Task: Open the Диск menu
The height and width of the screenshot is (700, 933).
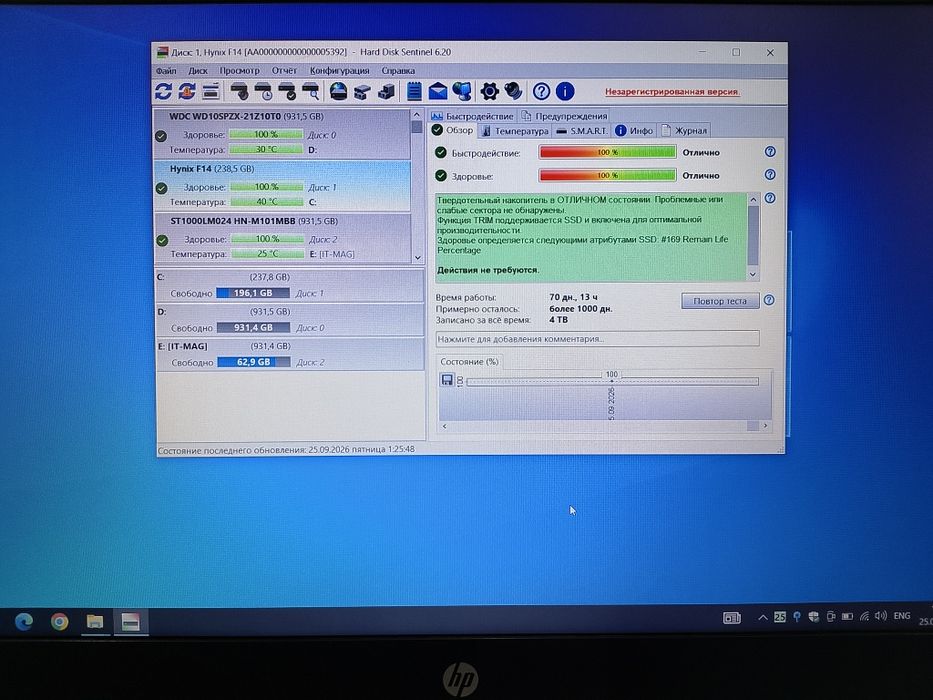Action: click(x=198, y=71)
